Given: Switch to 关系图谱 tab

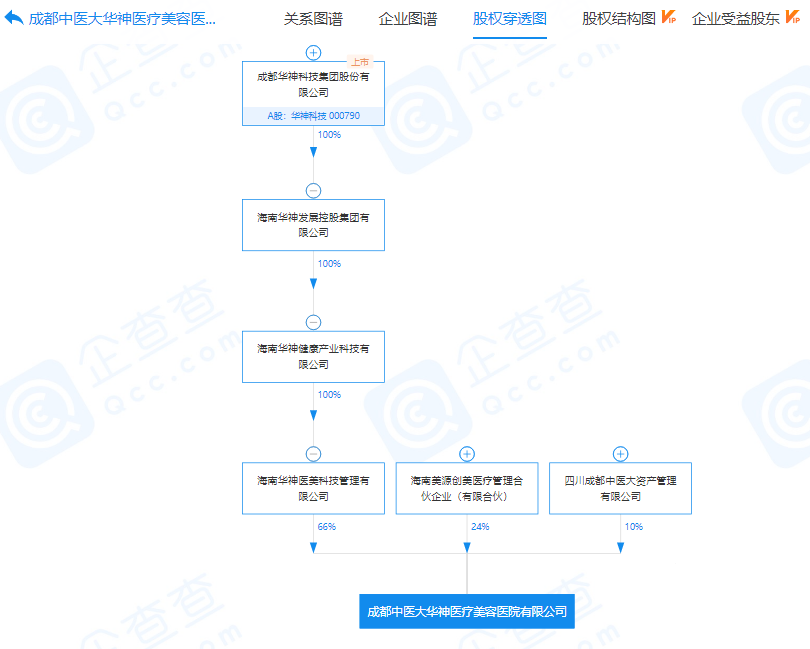Looking at the screenshot, I should [x=311, y=18].
